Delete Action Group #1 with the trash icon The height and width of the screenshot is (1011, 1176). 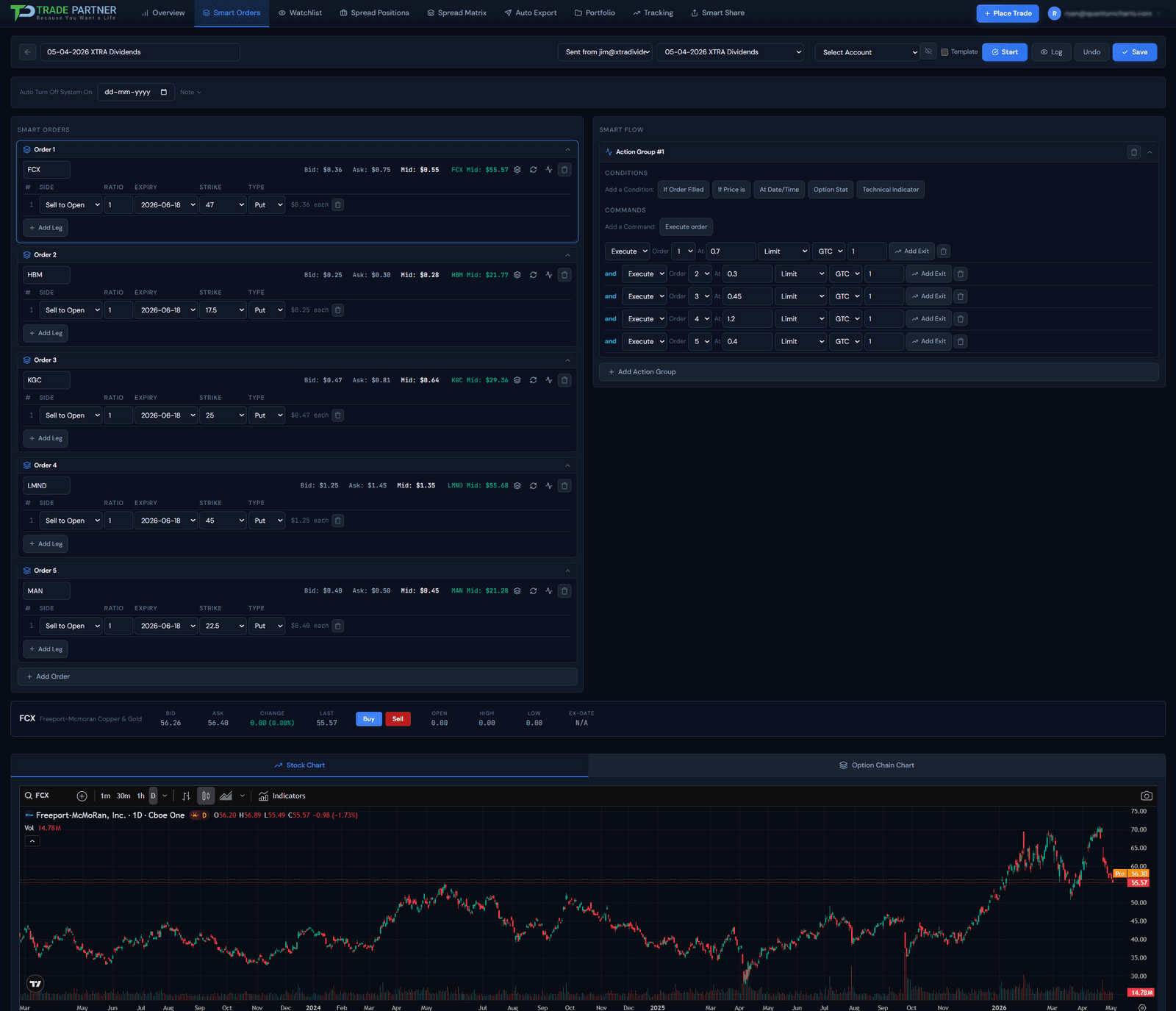click(1134, 152)
